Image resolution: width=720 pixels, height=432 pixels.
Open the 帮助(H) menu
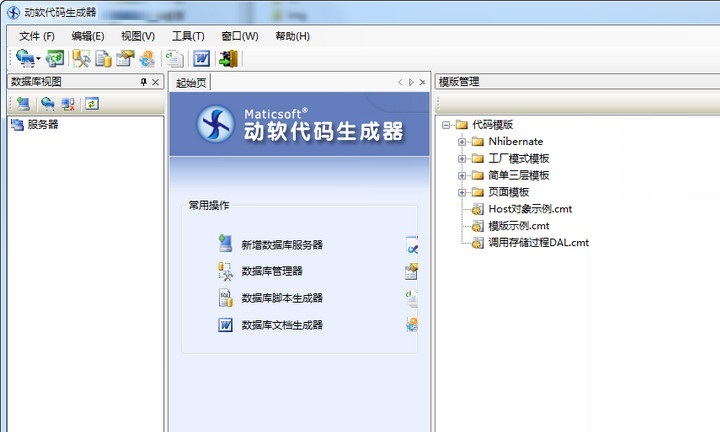pos(292,36)
